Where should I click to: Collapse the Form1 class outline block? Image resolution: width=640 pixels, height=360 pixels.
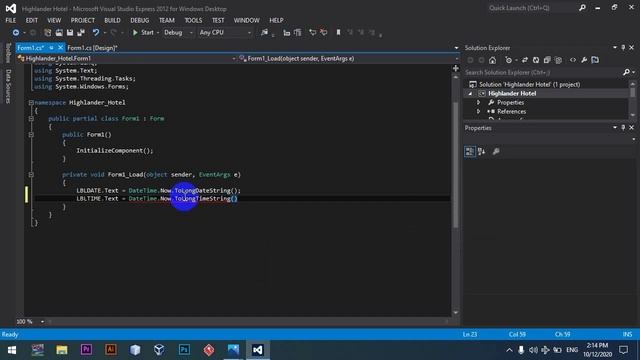(31, 118)
